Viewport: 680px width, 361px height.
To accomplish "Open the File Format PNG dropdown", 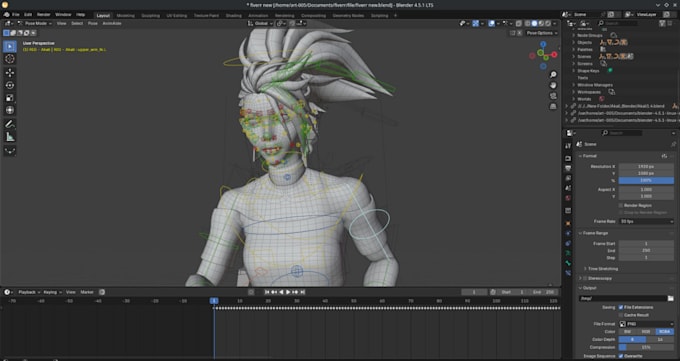I will point(646,324).
